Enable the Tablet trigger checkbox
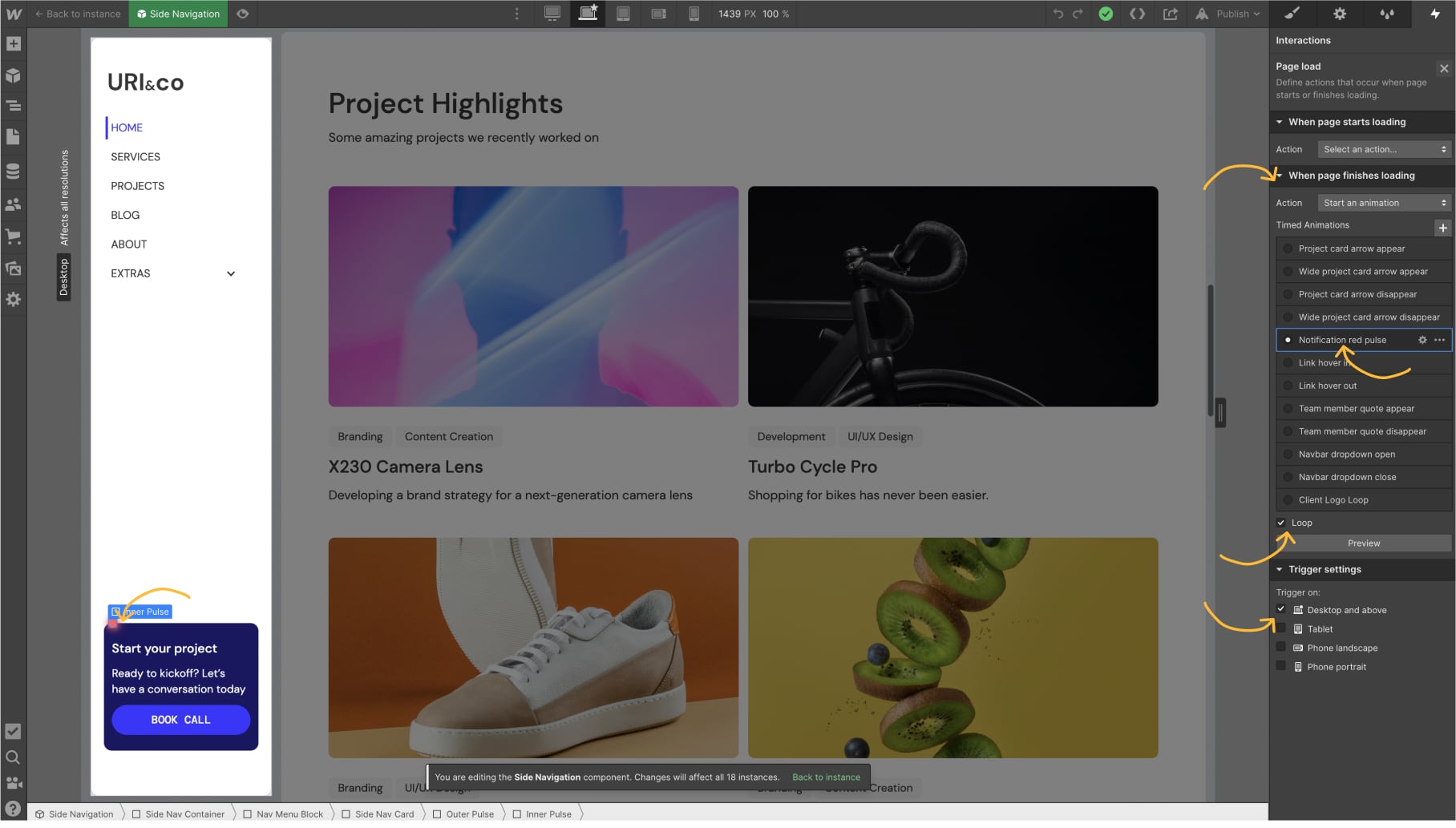 coord(1281,629)
